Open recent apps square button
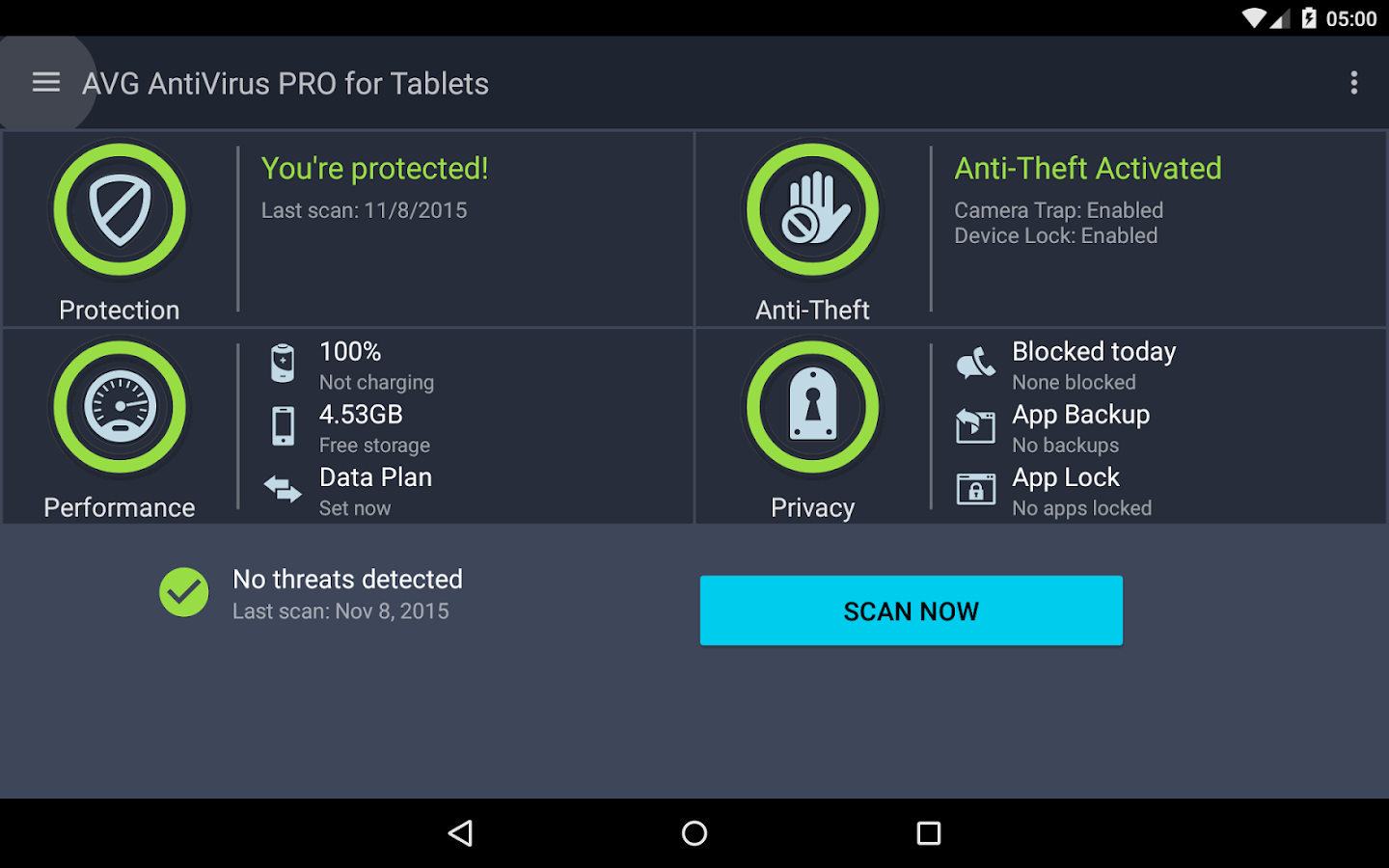 click(x=929, y=833)
